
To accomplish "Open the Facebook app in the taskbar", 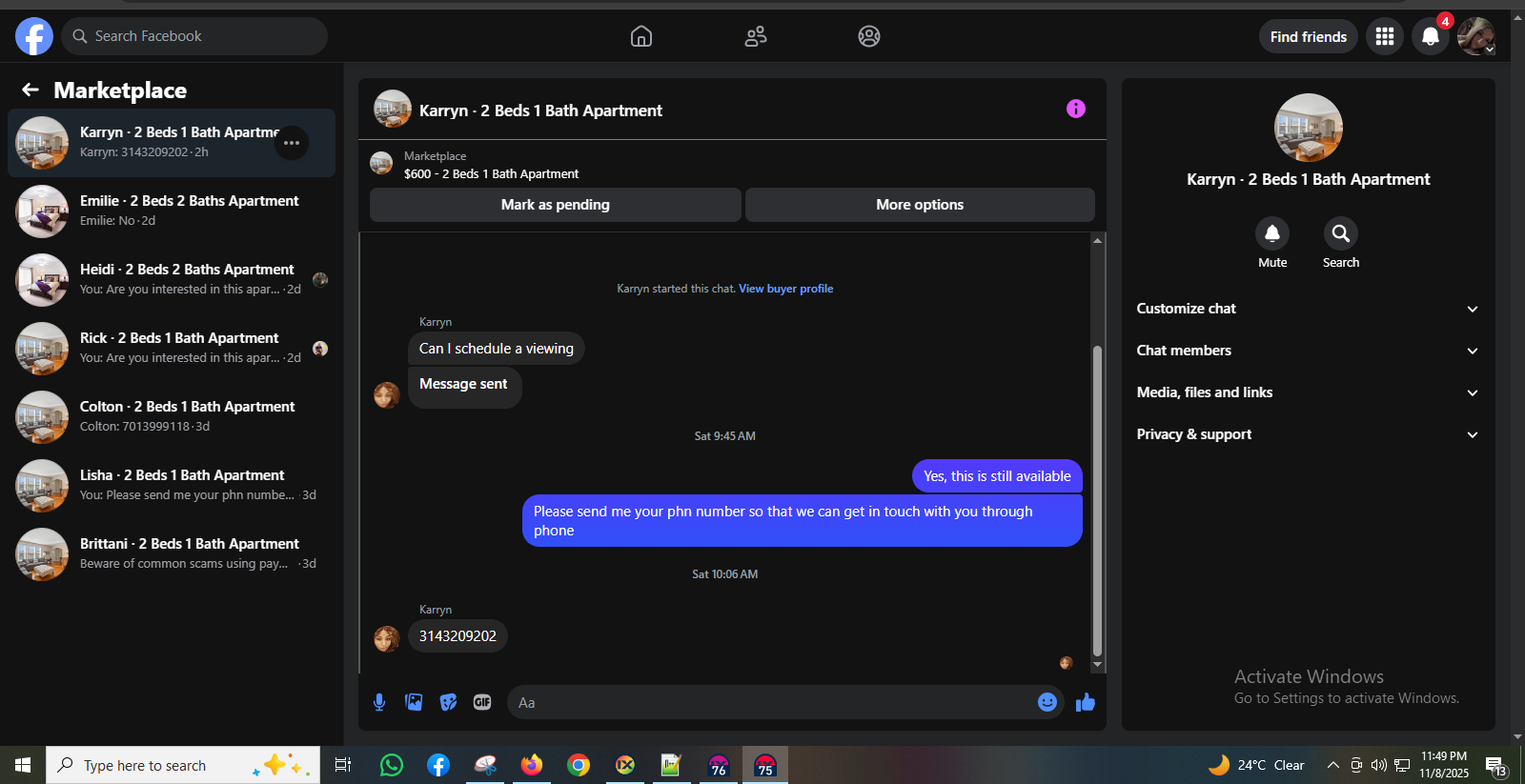I will point(438,765).
